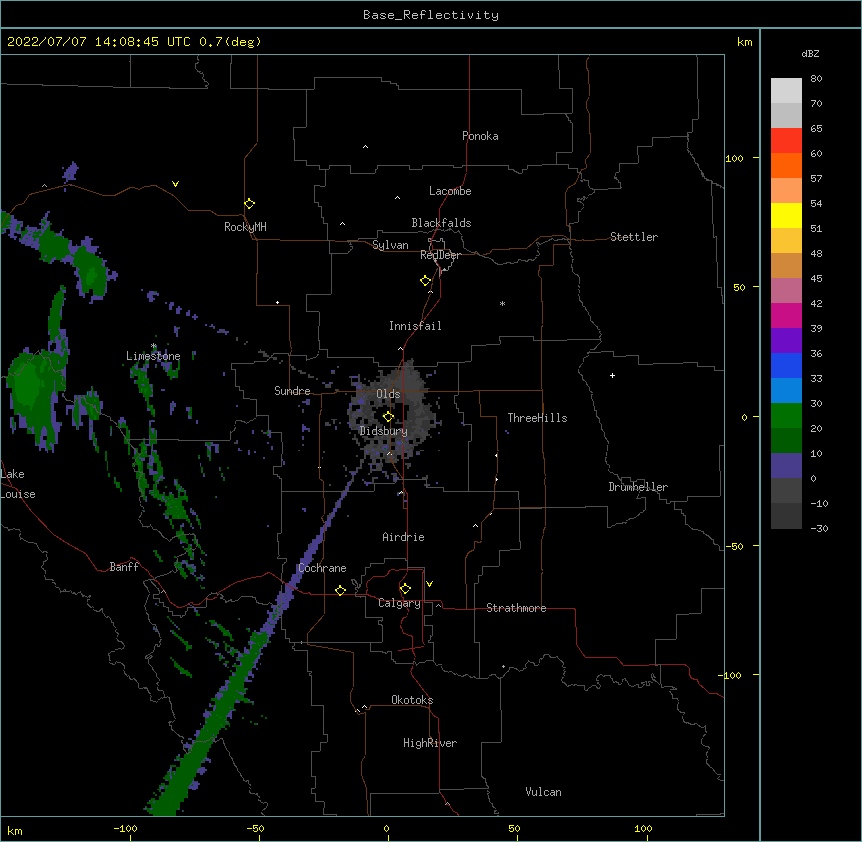Click the white asterisk above Limestone label

154,346
